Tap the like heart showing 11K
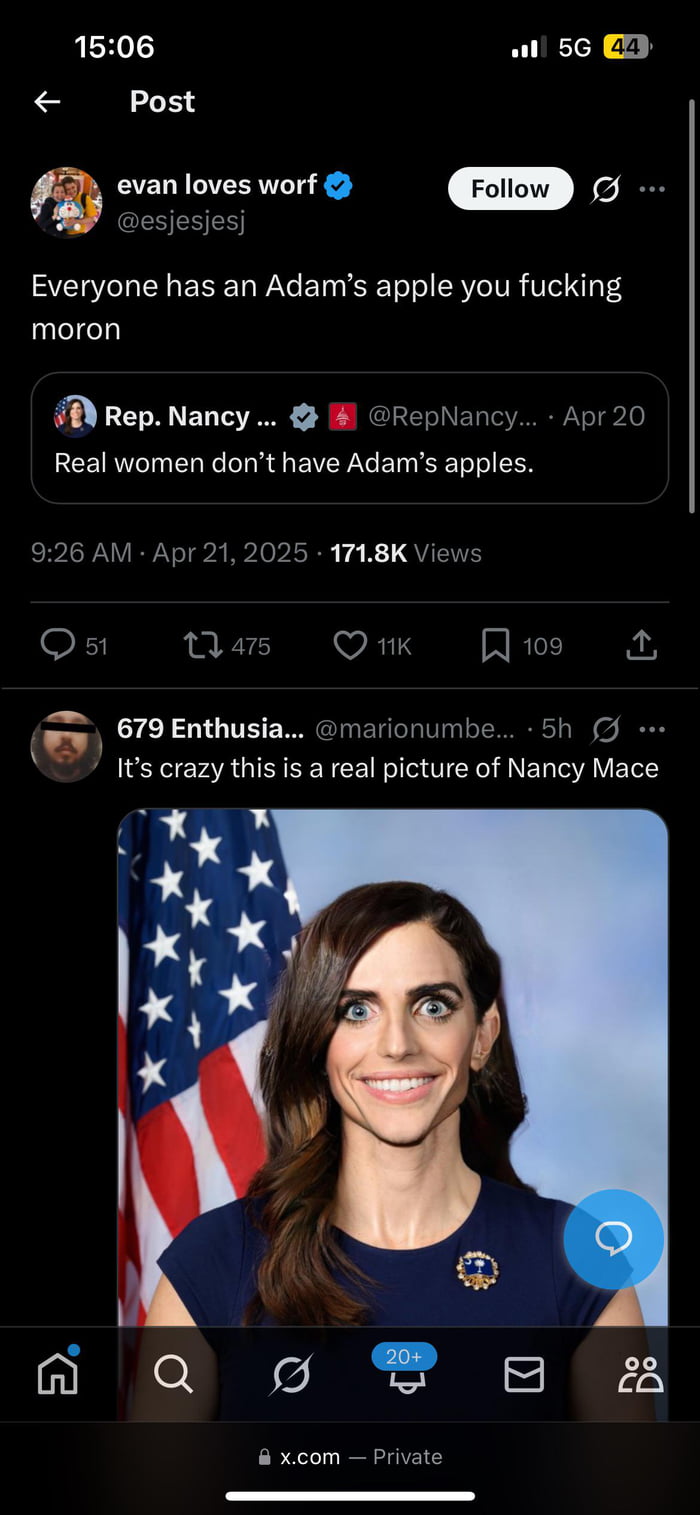Viewport: 700px width, 1515px height. click(x=350, y=645)
